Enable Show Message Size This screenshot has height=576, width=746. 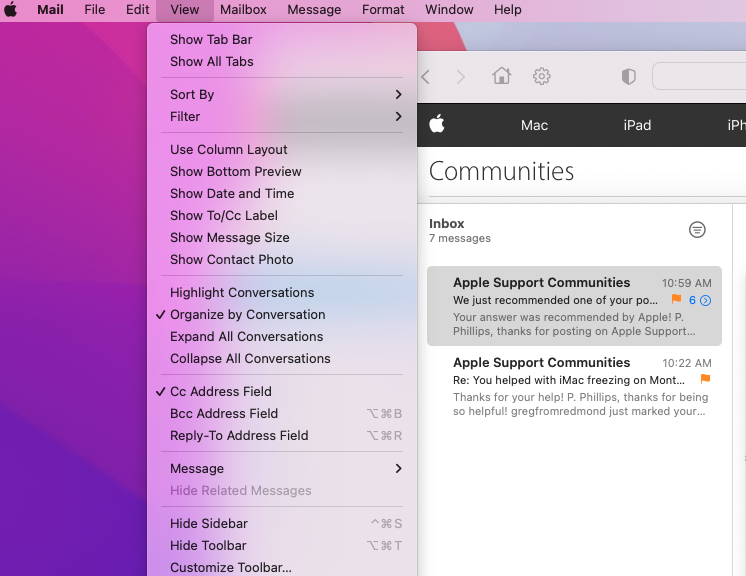(x=282, y=237)
